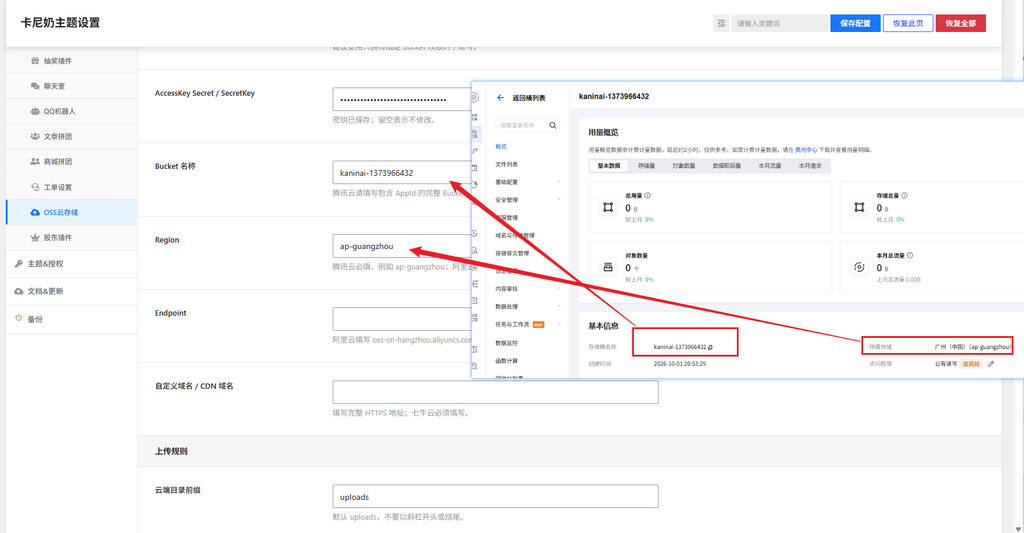The width and height of the screenshot is (1024, 533).
Task: Open the 费用中心 link
Action: 806,150
